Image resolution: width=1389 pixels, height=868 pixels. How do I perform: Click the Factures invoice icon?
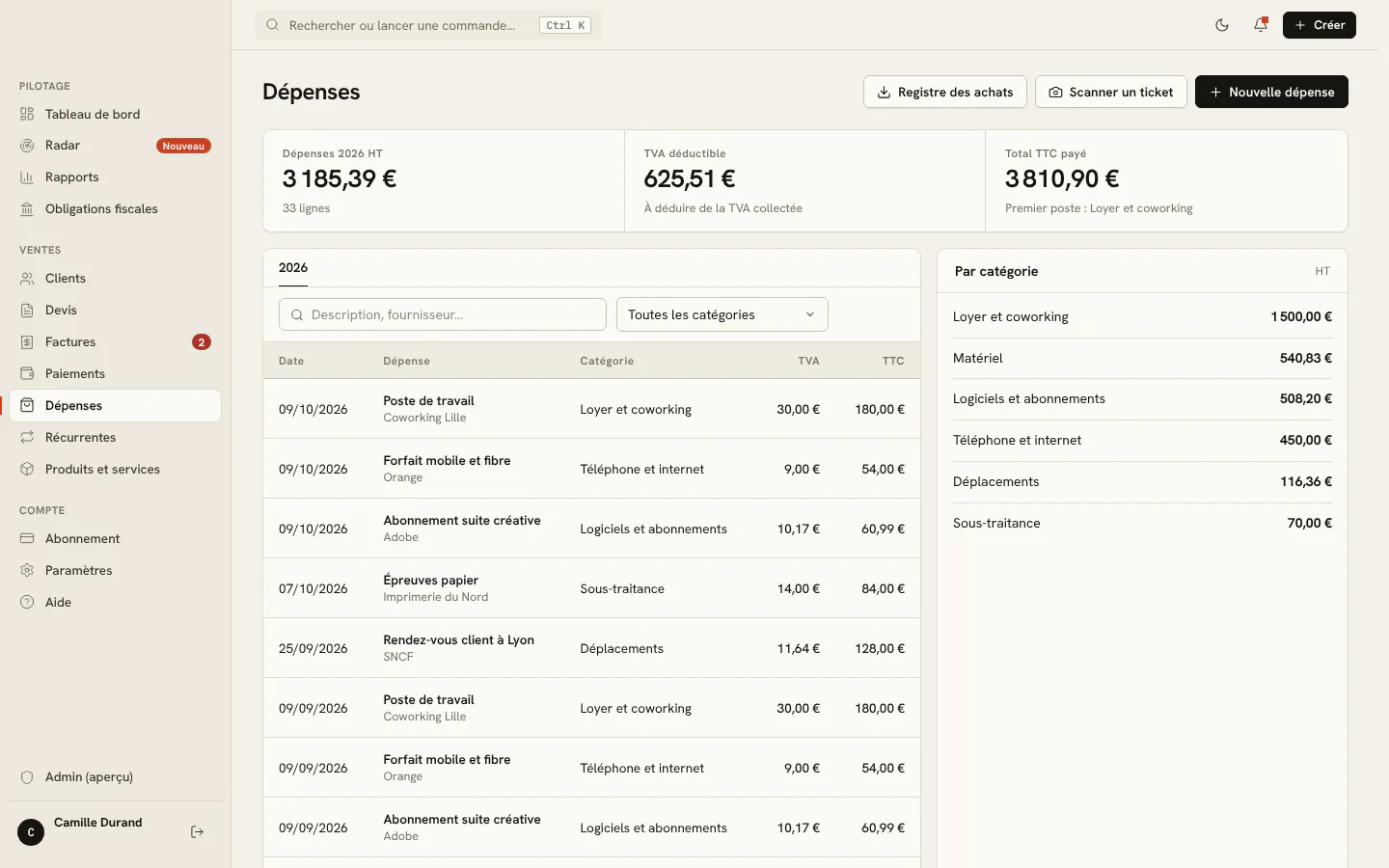[27, 342]
